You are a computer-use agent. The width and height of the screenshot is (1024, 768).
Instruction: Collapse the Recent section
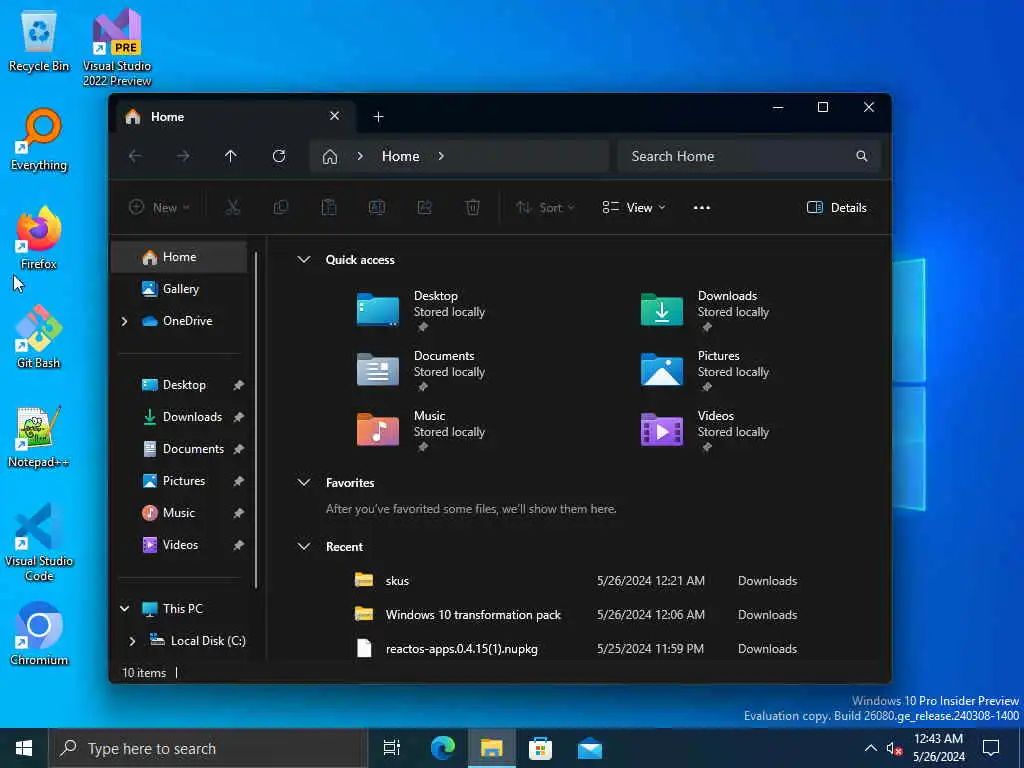[x=304, y=547]
